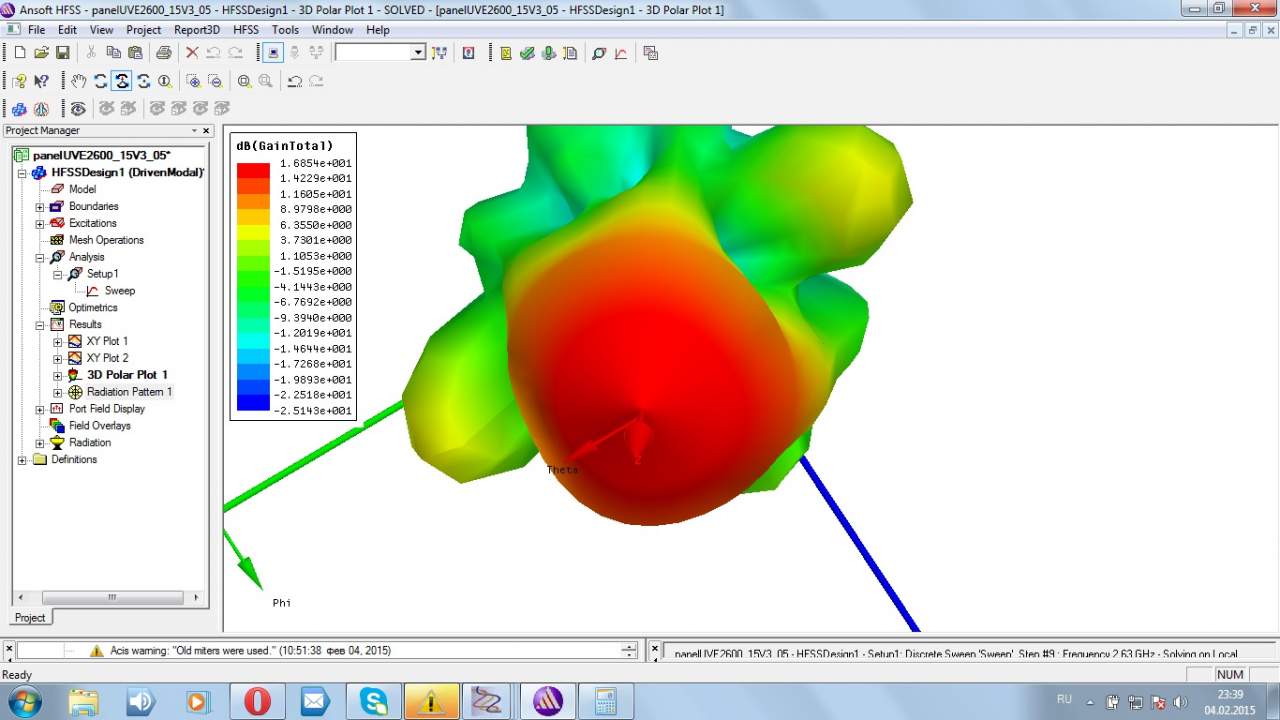Click the Save disk icon
This screenshot has width=1280, height=720.
[x=62, y=53]
